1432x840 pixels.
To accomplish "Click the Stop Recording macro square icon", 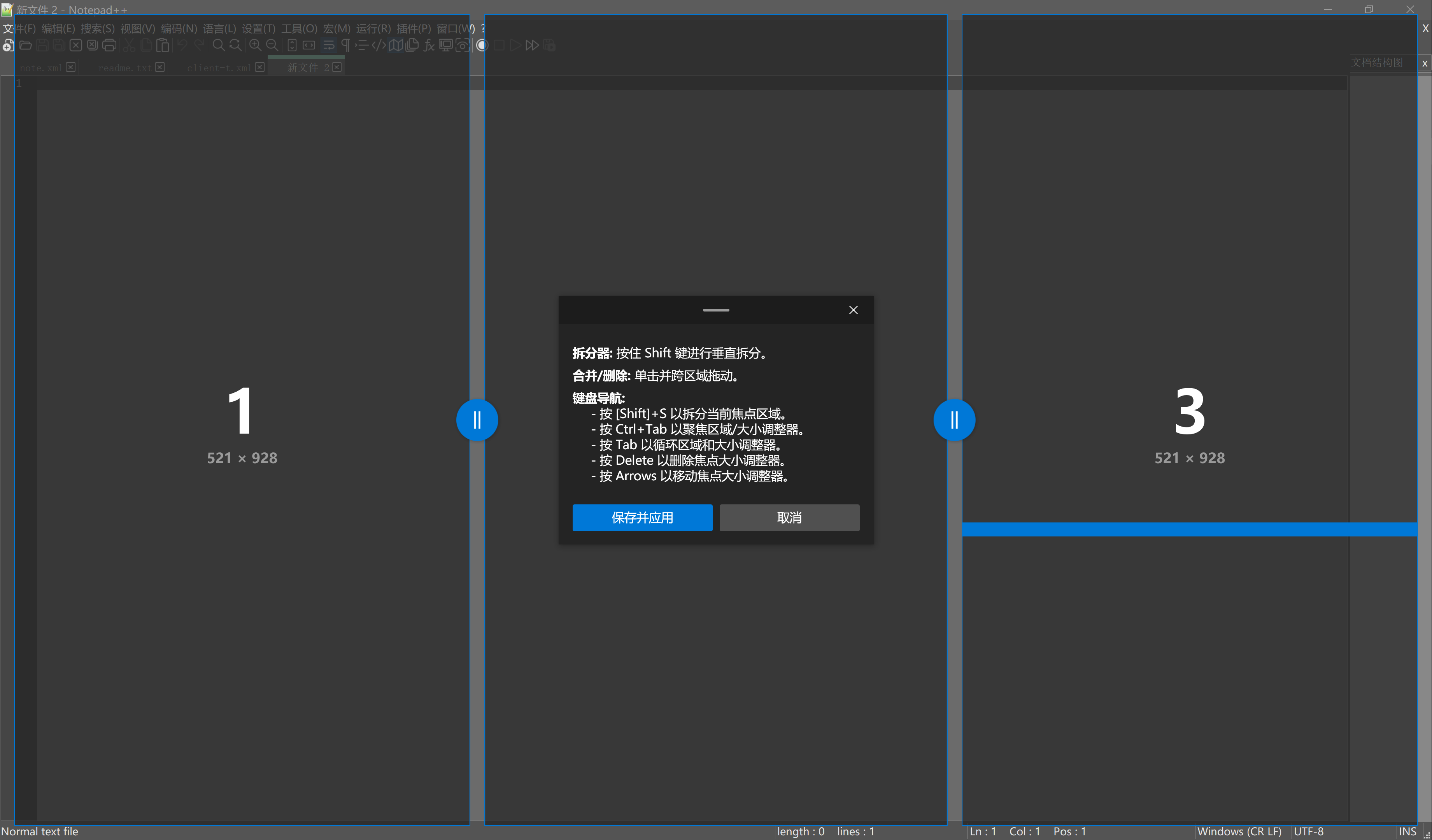I will point(499,45).
